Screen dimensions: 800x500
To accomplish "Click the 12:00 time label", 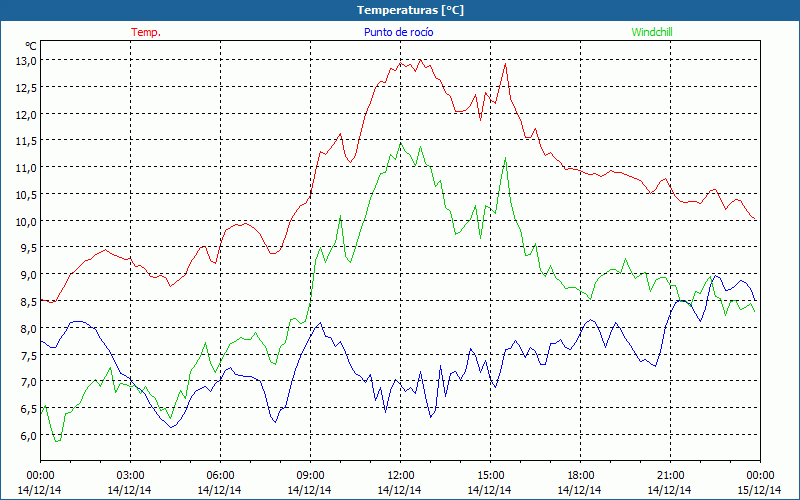I will pyautogui.click(x=401, y=476).
